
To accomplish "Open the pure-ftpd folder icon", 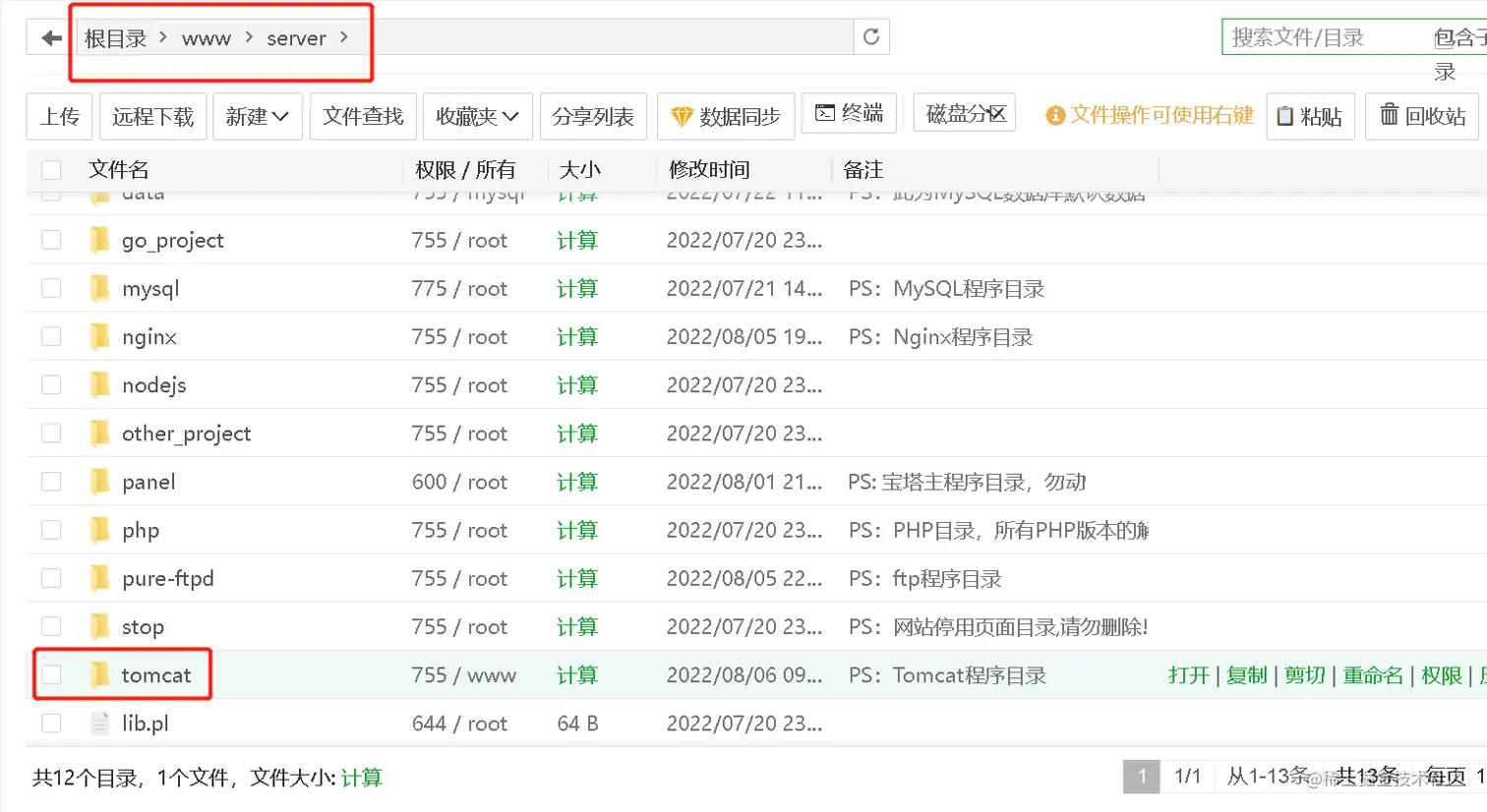I will (x=100, y=578).
